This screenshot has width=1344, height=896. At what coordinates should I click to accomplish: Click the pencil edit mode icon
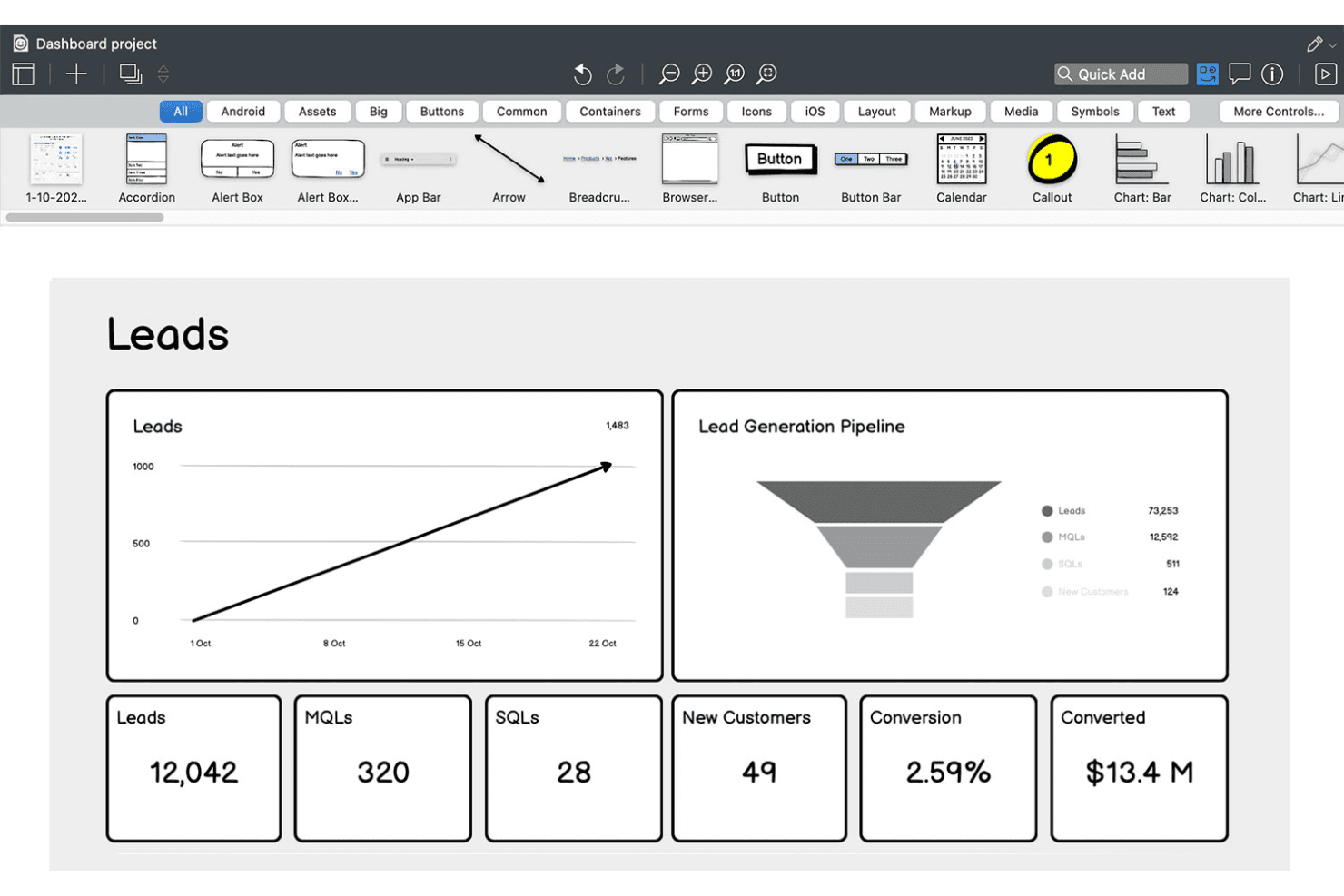1314,44
